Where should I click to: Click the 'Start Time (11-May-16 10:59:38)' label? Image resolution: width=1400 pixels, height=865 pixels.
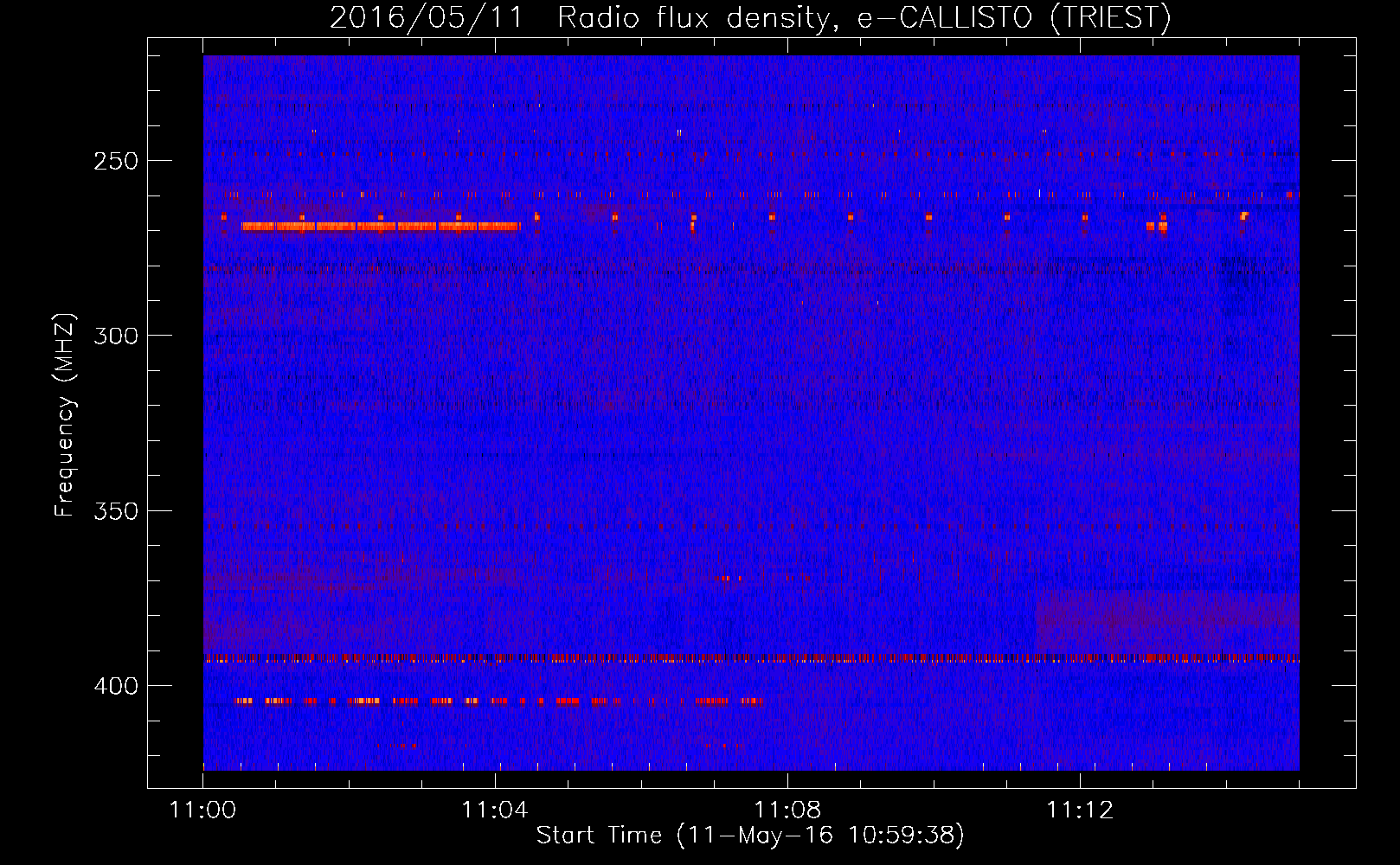pos(750,836)
